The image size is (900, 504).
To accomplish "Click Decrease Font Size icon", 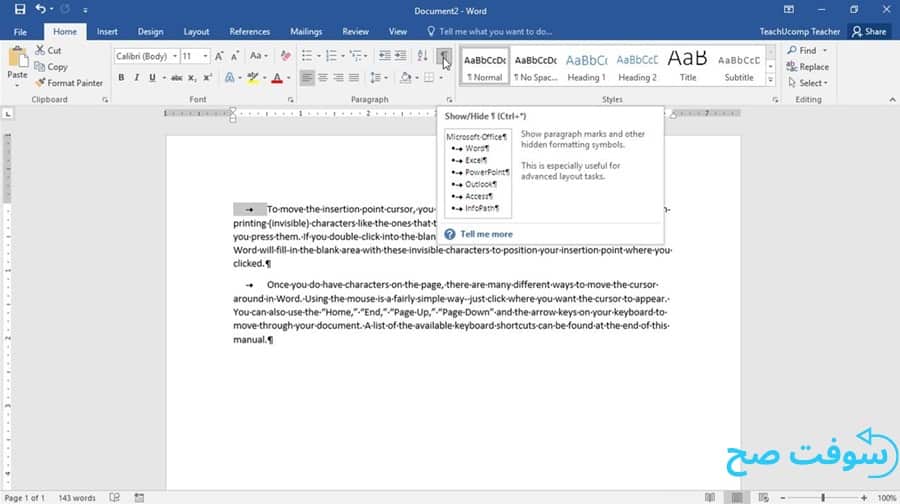I will 234,56.
